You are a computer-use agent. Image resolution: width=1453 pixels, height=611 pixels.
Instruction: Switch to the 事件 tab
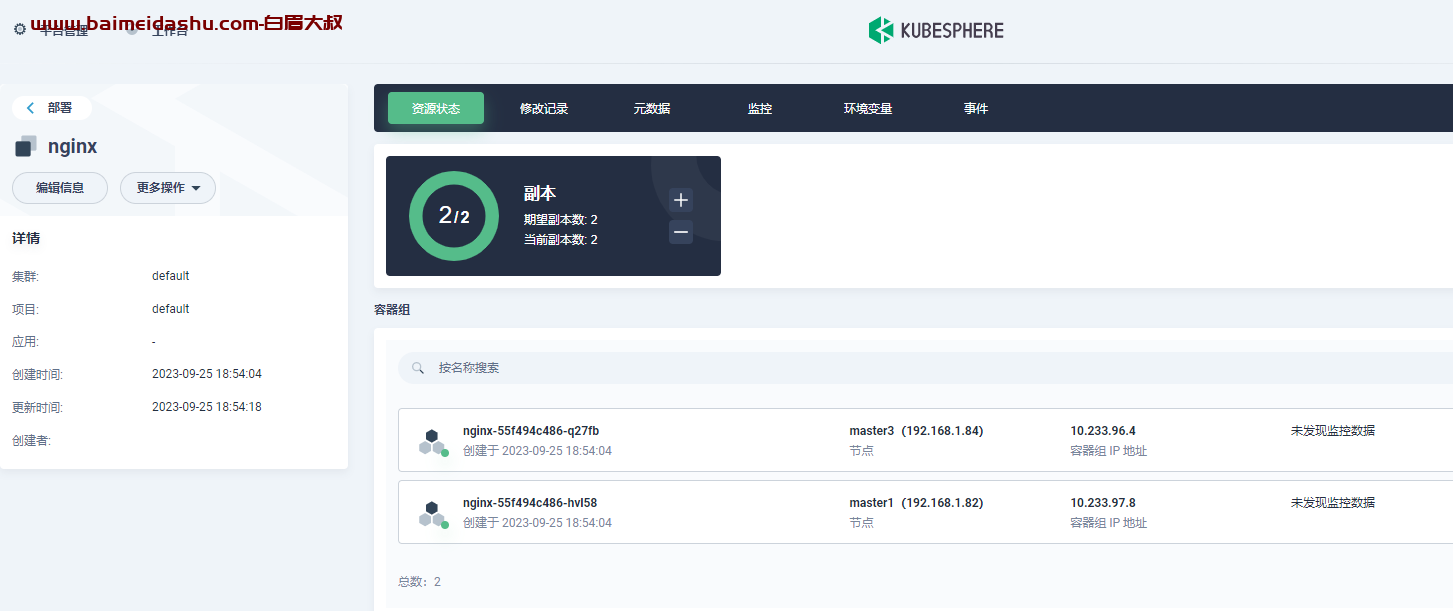(976, 108)
